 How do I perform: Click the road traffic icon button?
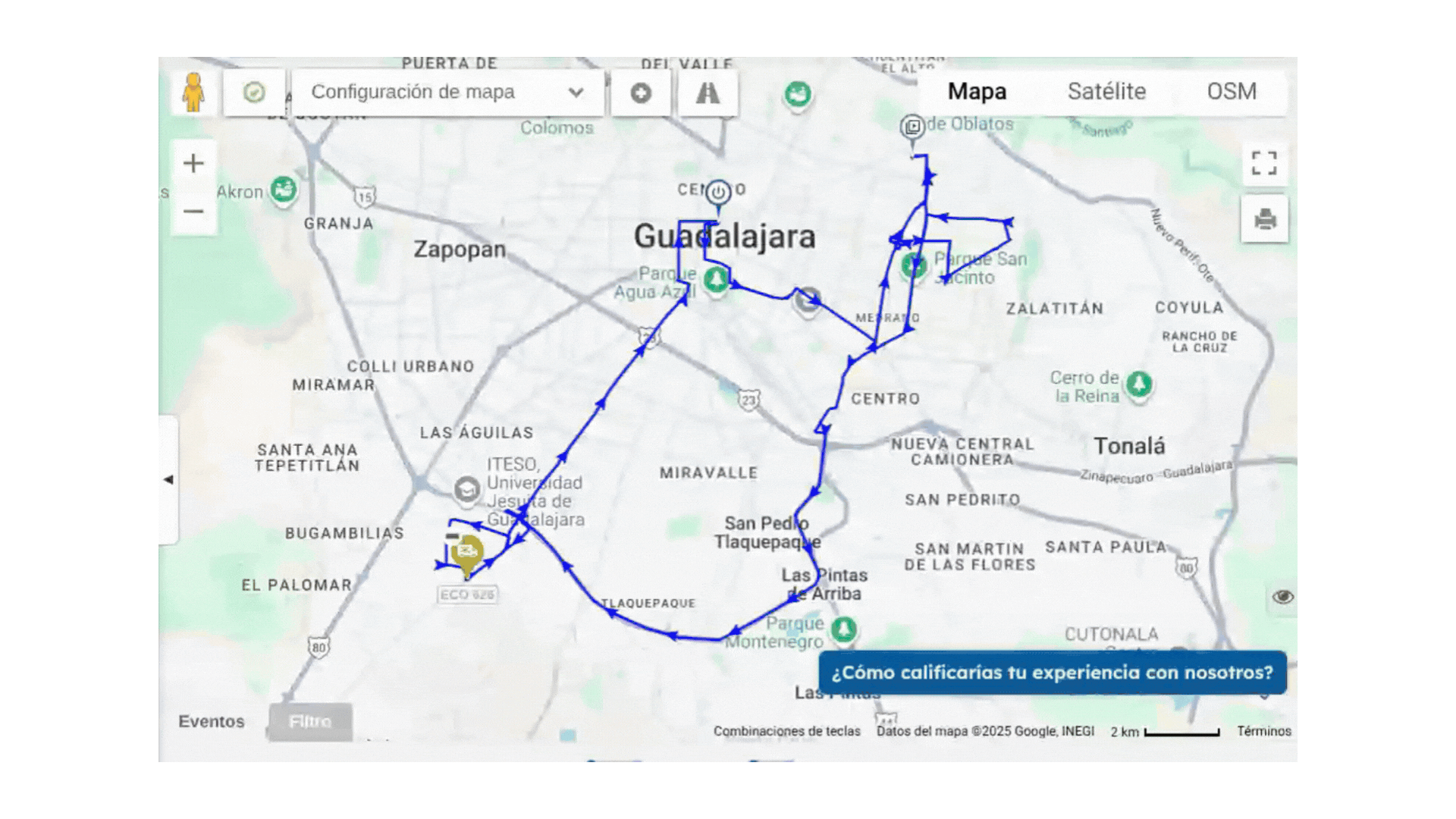point(708,93)
